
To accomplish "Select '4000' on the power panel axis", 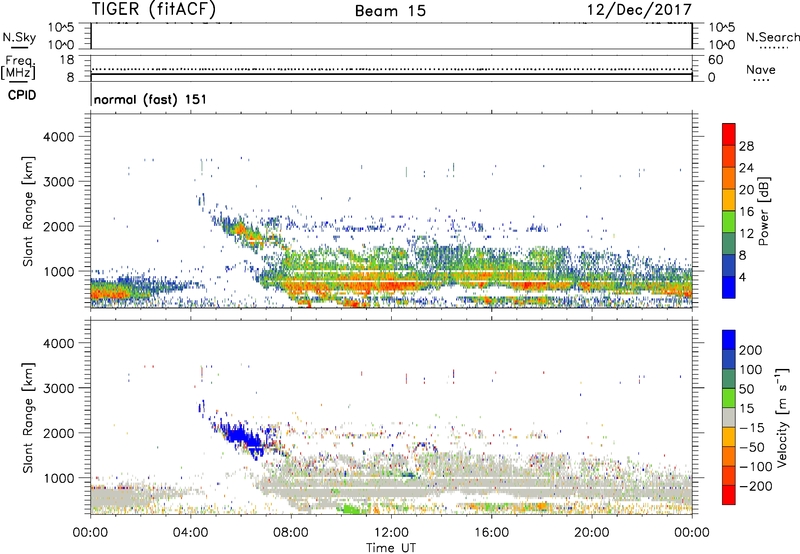I will pyautogui.click(x=59, y=137).
